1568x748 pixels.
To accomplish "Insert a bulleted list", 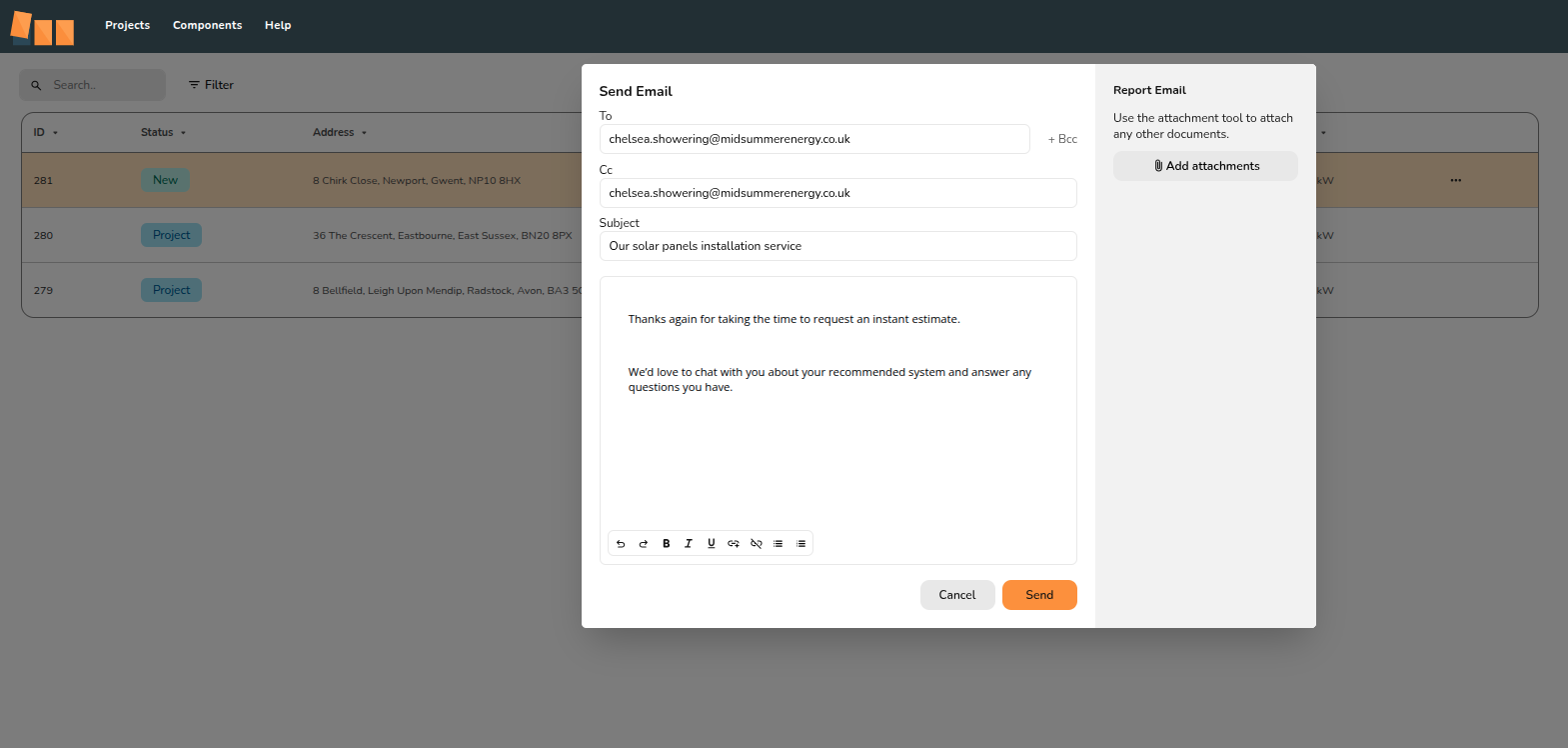I will [x=779, y=544].
